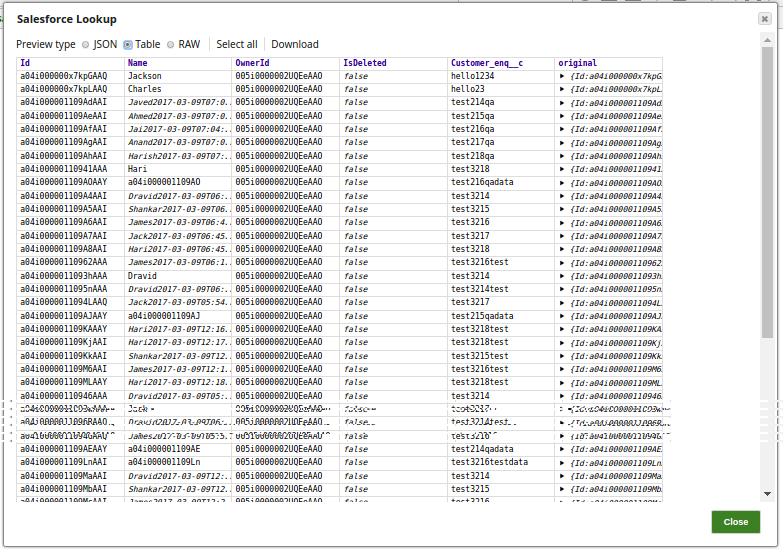This screenshot has width=783, height=552.
Task: Select the Customer_enq__c cell hello23
Action: point(501,89)
